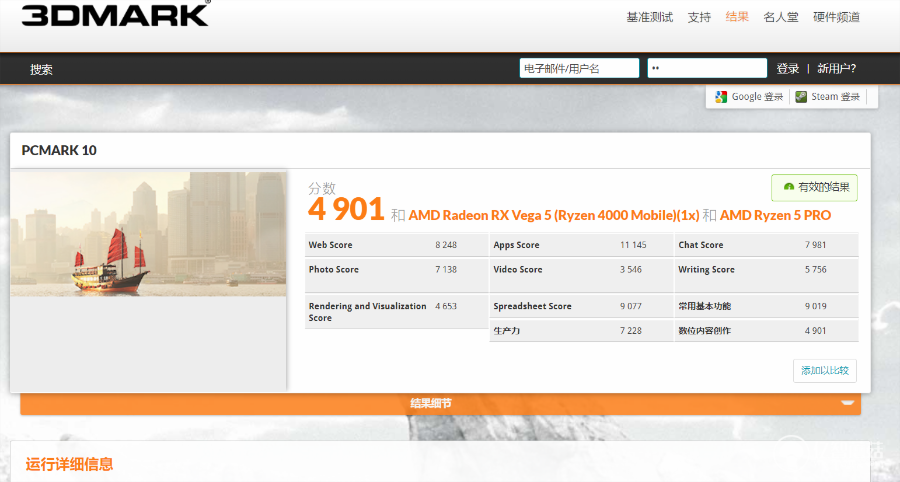Click the PCMARK 10 heading
This screenshot has height=482, width=900.
pyautogui.click(x=59, y=150)
